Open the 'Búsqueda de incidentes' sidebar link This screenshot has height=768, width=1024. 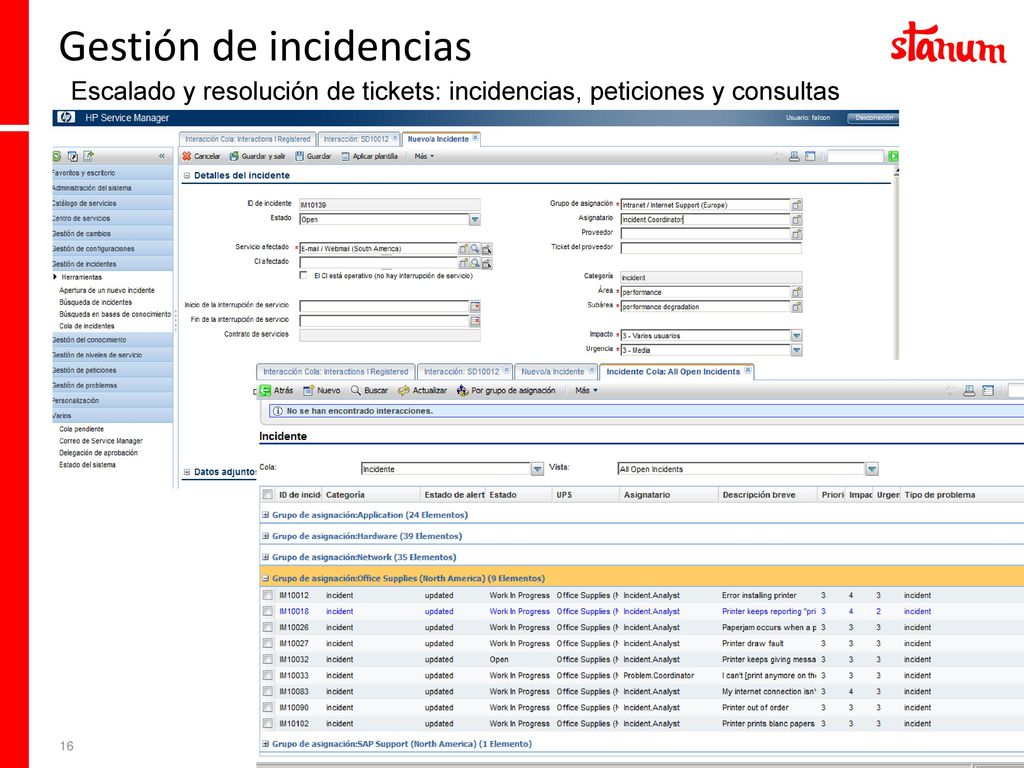point(96,302)
